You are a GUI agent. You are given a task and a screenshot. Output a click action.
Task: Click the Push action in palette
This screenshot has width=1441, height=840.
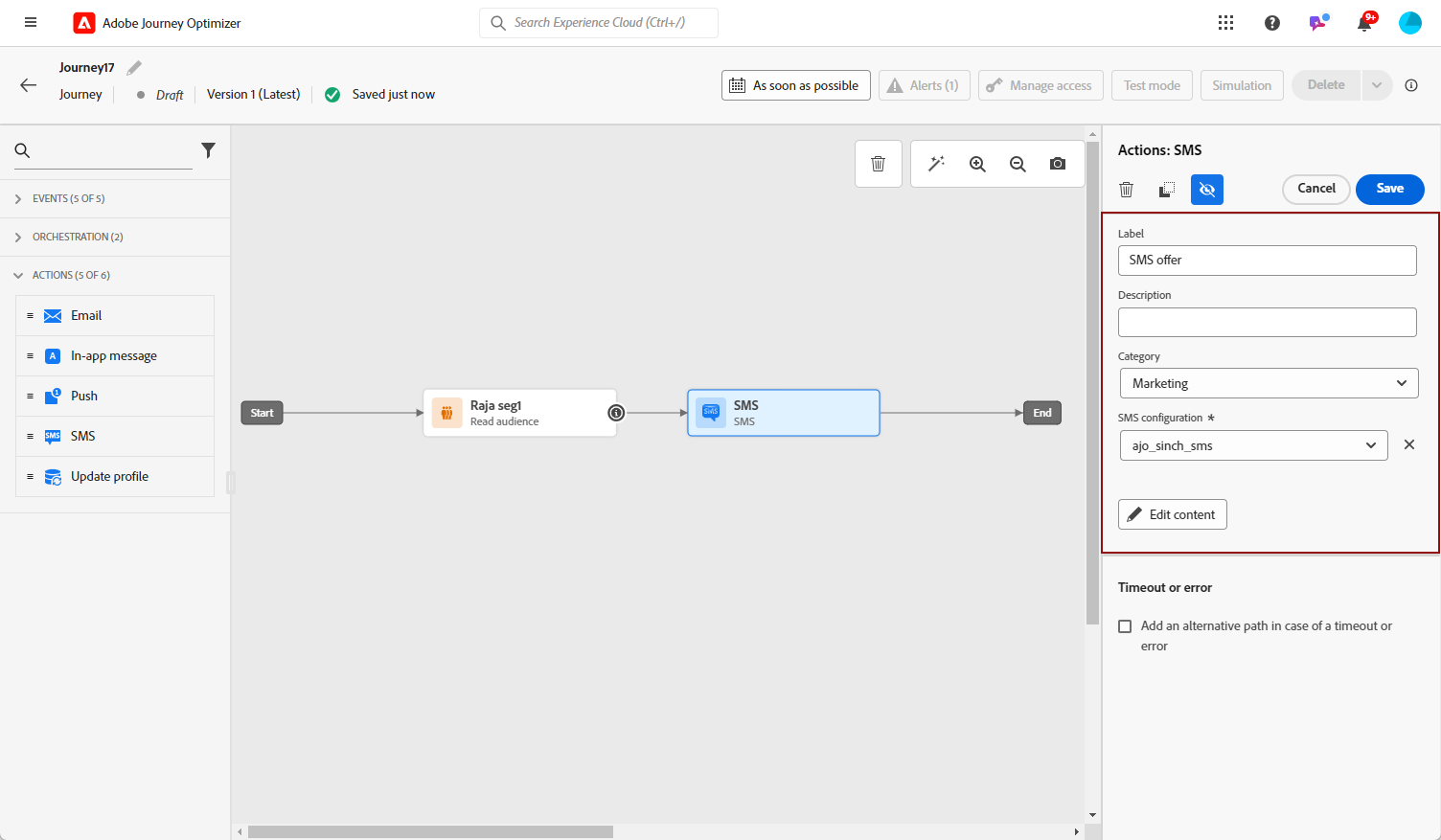[115, 397]
